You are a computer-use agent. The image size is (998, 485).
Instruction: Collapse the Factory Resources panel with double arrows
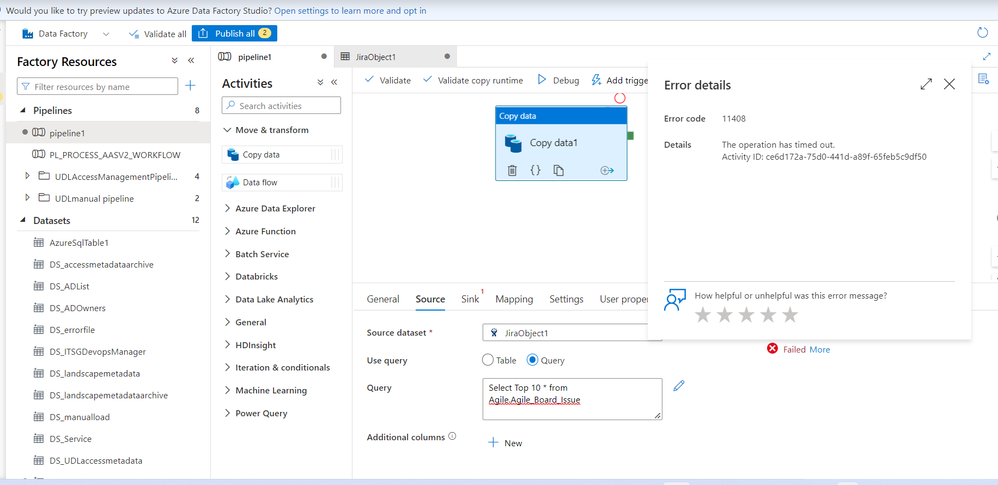click(190, 61)
